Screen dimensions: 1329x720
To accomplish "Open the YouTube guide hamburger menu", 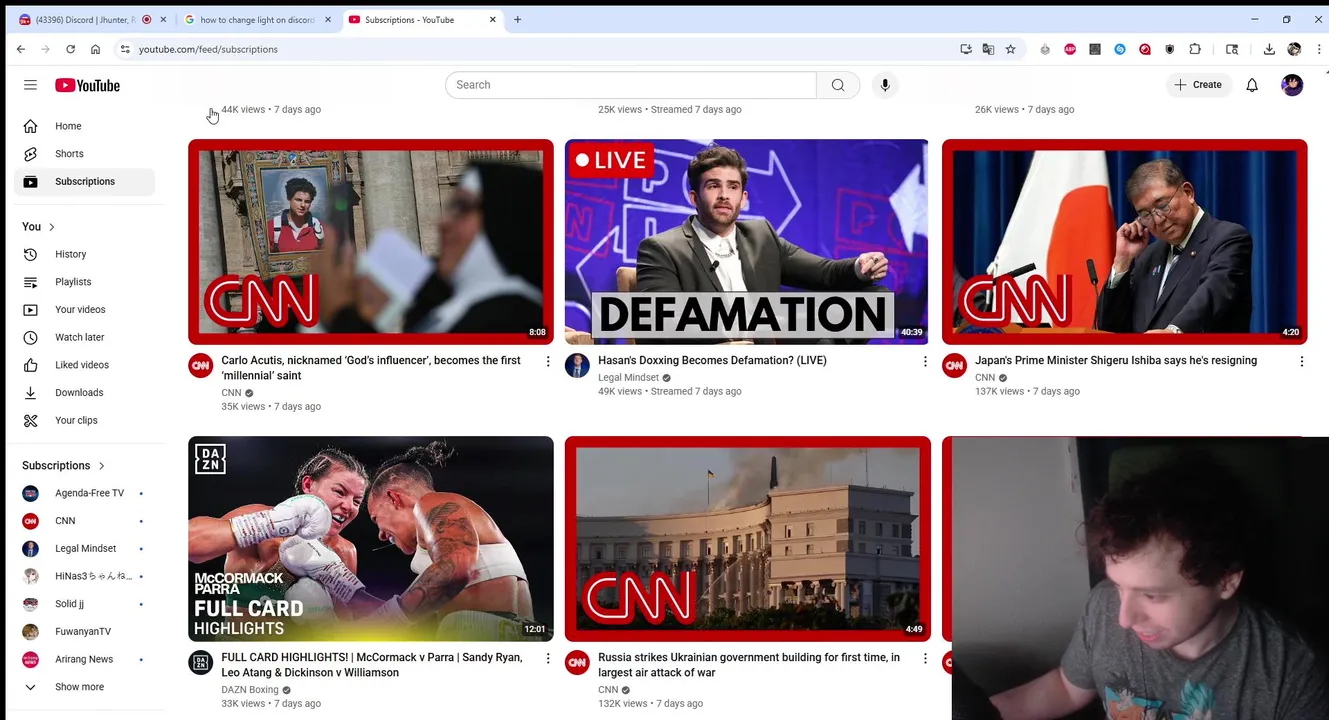I will pyautogui.click(x=30, y=85).
